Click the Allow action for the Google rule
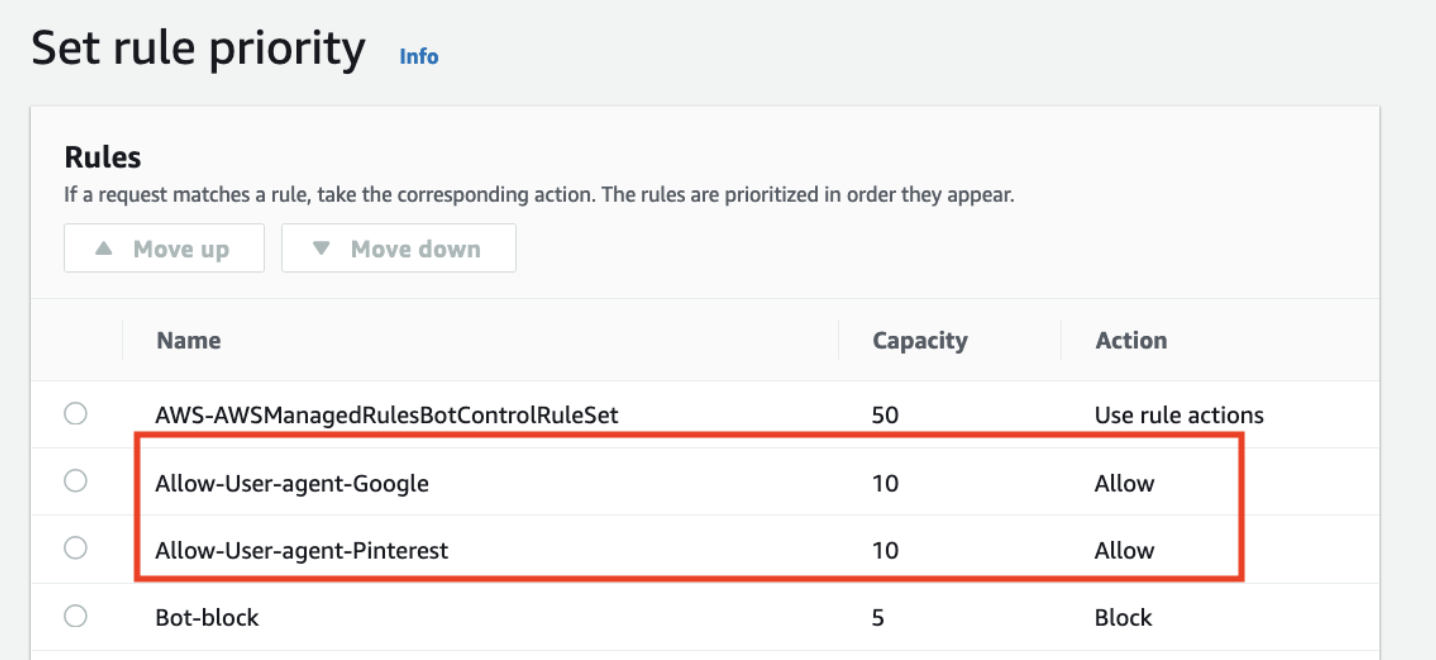The height and width of the screenshot is (660, 1436). tap(1124, 484)
